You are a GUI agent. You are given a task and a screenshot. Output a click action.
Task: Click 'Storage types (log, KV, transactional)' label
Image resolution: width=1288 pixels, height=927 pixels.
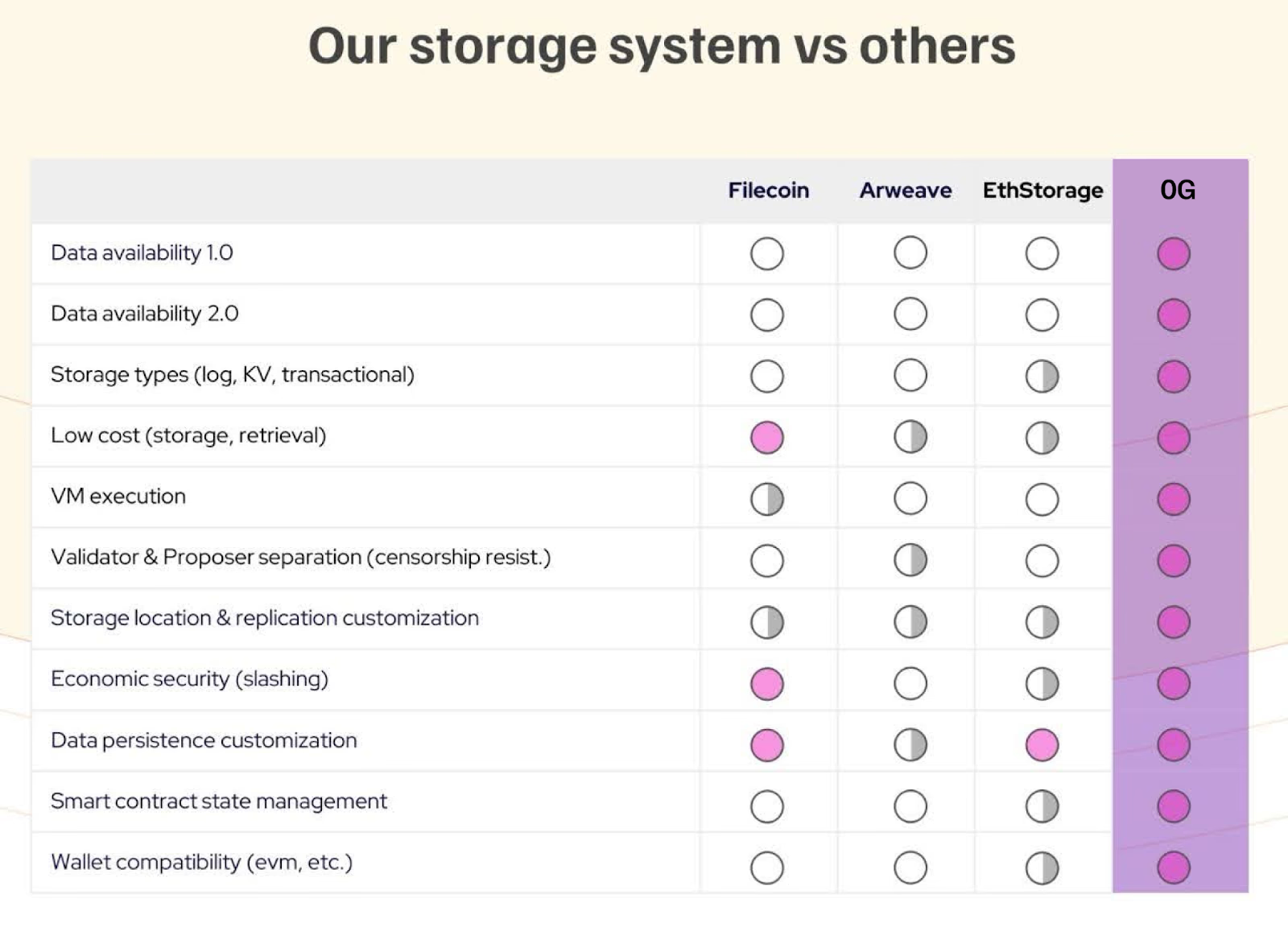tap(233, 374)
